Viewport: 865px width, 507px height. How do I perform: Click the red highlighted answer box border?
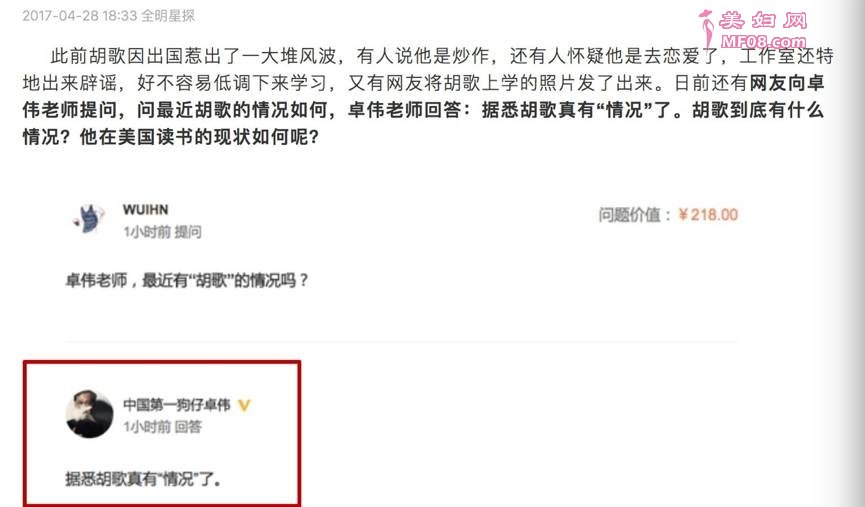[x=162, y=362]
